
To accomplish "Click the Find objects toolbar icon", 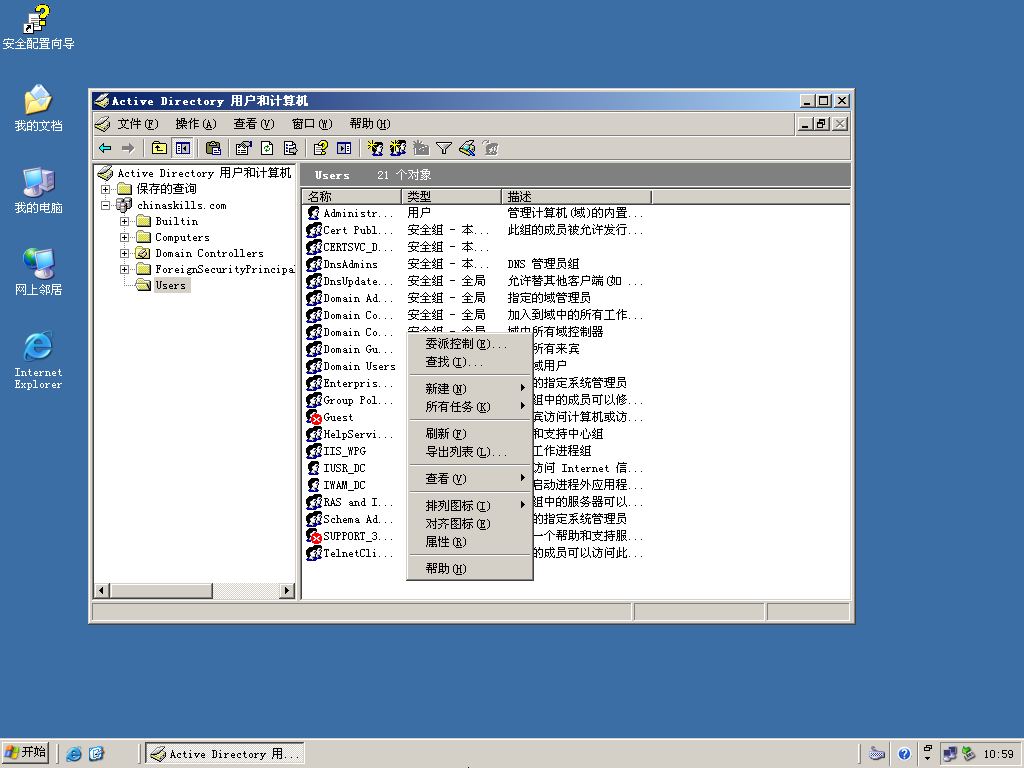I will (x=467, y=148).
